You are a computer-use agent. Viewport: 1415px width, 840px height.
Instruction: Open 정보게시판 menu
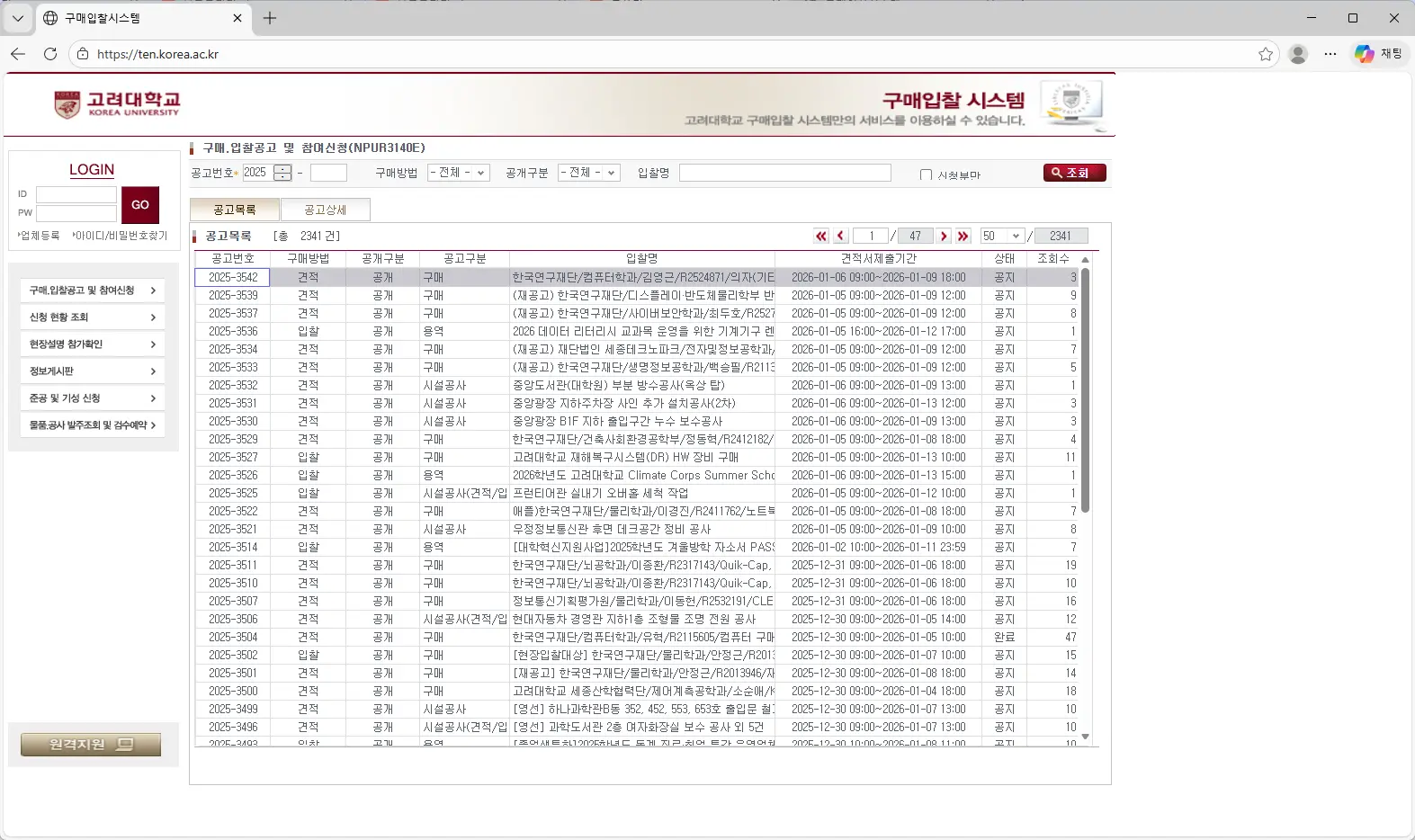pyautogui.click(x=92, y=371)
